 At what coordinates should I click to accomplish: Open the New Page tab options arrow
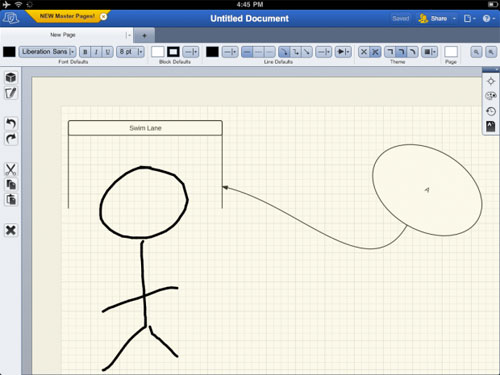point(128,35)
